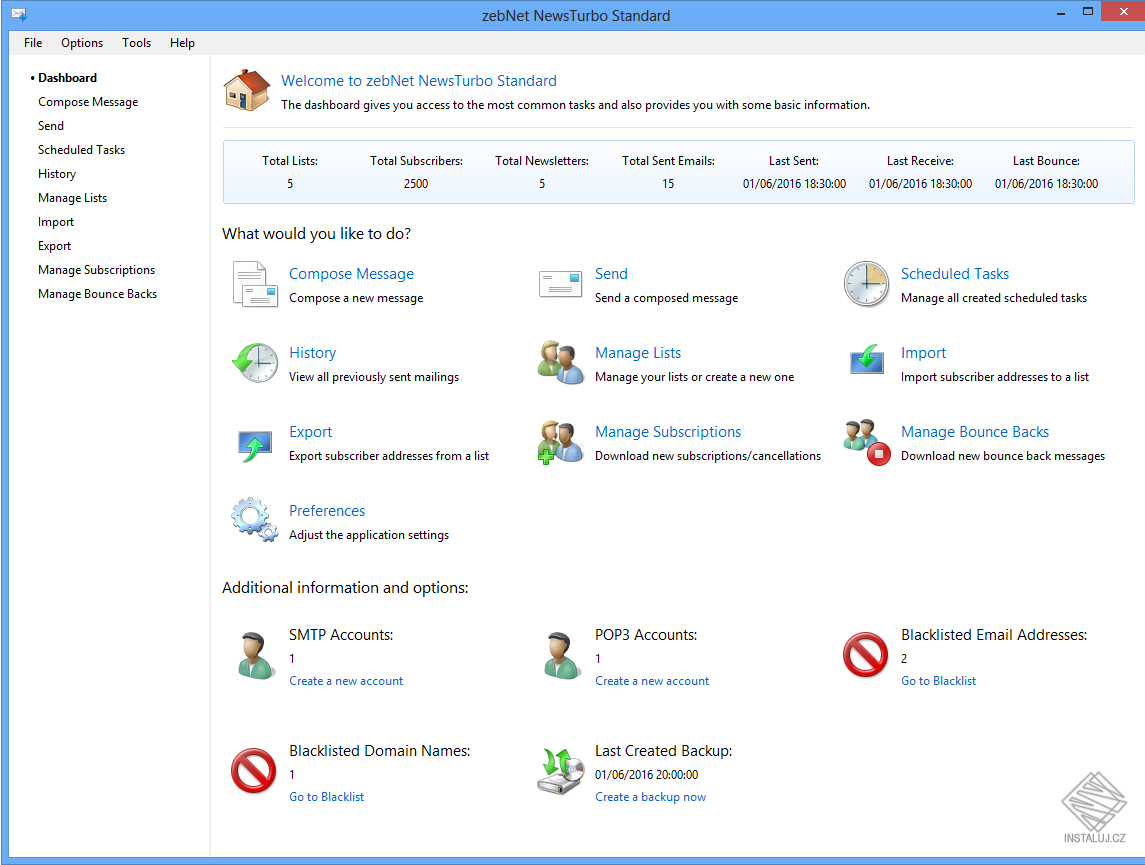This screenshot has height=865, width=1145.
Task: Open Send from the sidebar
Action: tap(51, 126)
